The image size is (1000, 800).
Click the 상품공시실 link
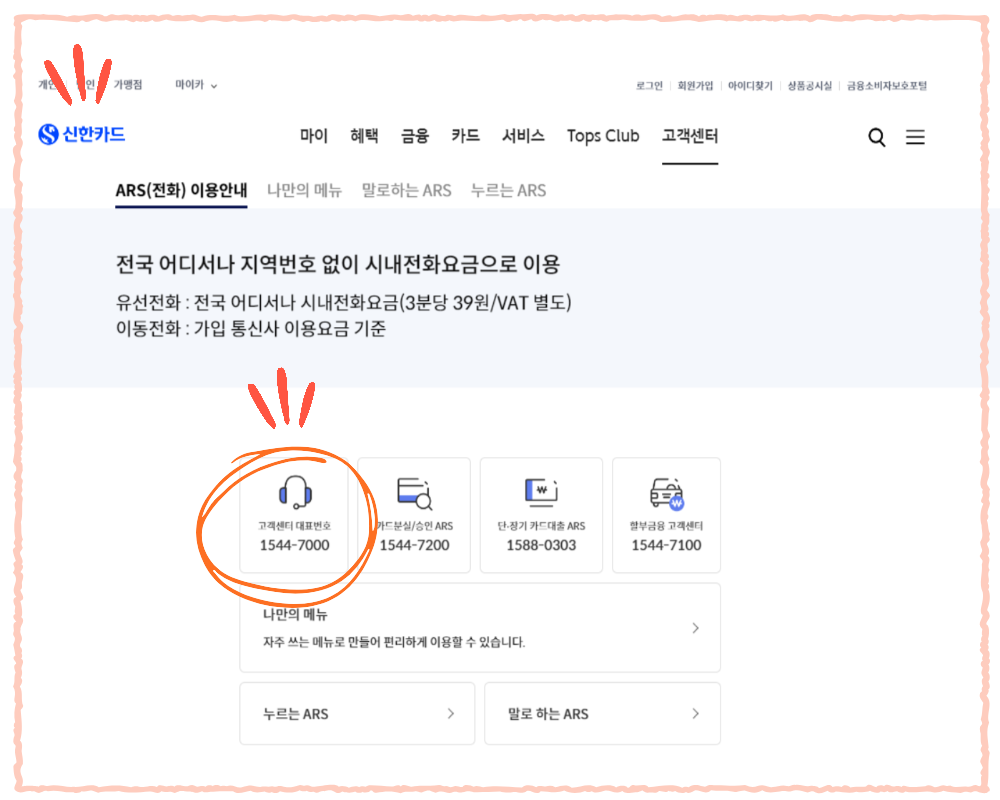(x=809, y=85)
